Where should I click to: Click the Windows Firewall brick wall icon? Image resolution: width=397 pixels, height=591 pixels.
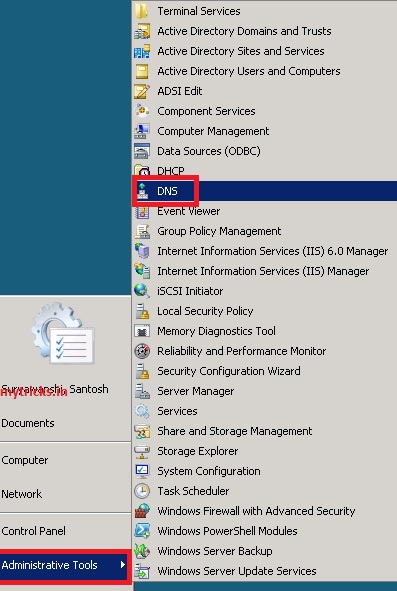pos(142,511)
